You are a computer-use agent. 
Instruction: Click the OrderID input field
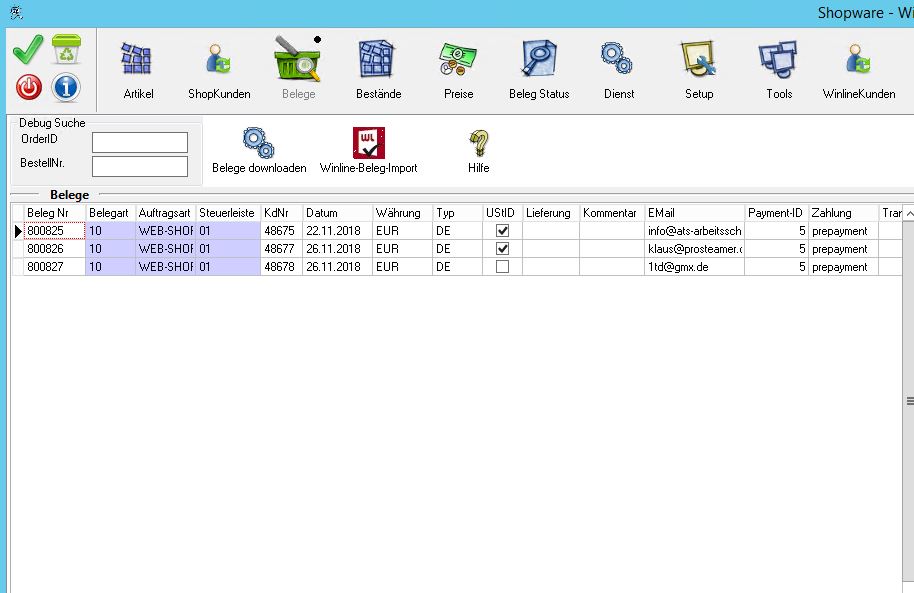[140, 142]
